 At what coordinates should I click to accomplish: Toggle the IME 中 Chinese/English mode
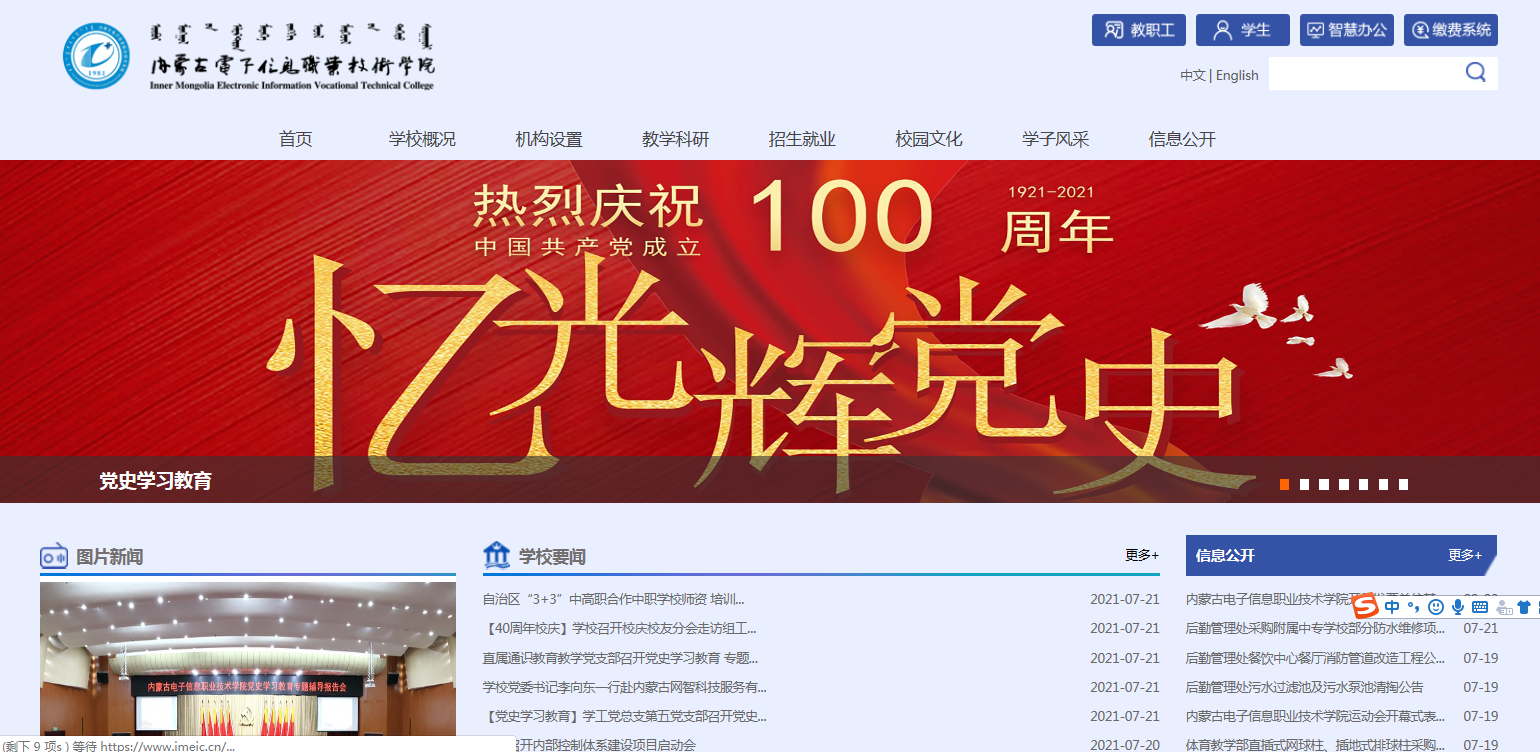pyautogui.click(x=1392, y=607)
